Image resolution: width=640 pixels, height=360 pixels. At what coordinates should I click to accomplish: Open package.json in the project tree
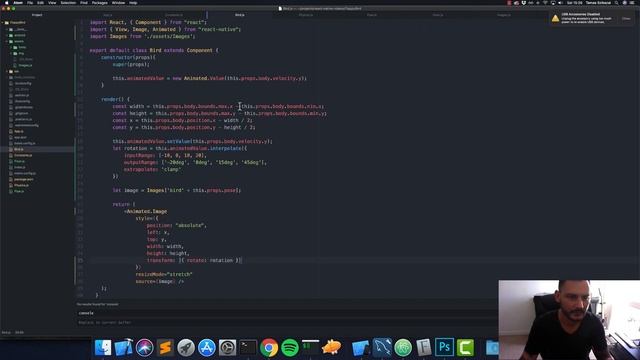(24, 180)
